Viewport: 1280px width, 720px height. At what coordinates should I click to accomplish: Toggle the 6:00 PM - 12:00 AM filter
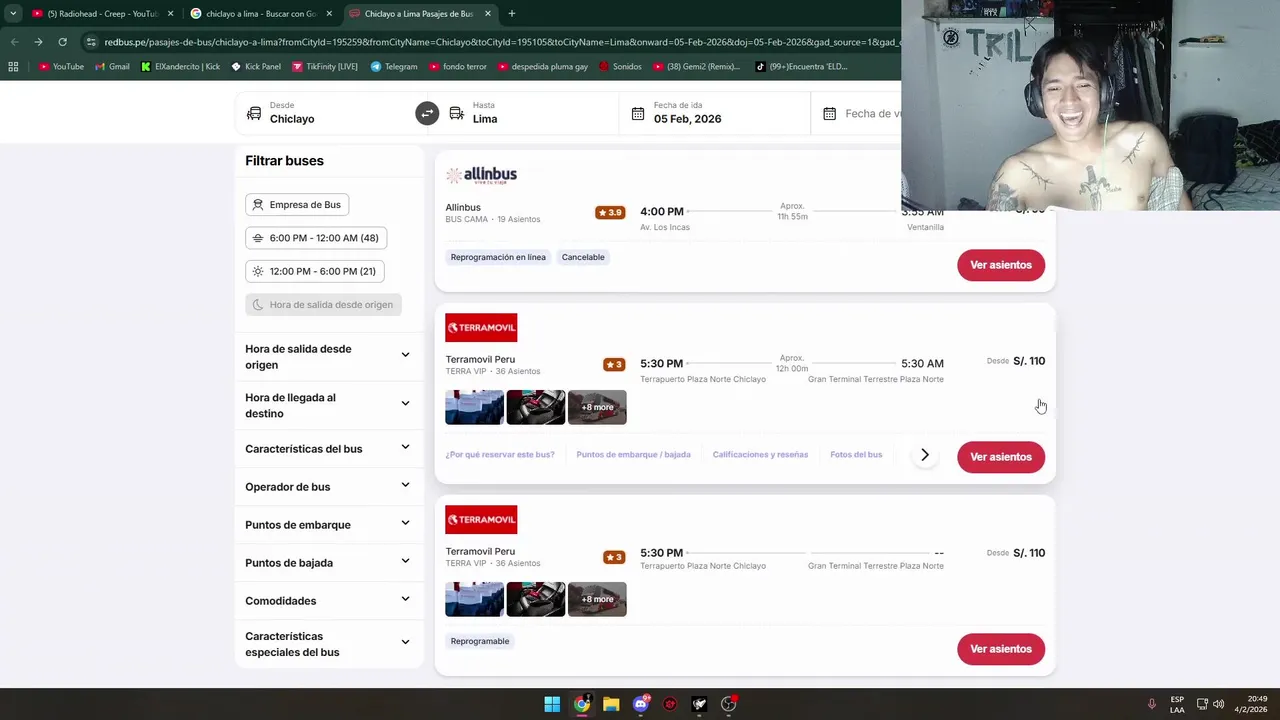coord(316,238)
